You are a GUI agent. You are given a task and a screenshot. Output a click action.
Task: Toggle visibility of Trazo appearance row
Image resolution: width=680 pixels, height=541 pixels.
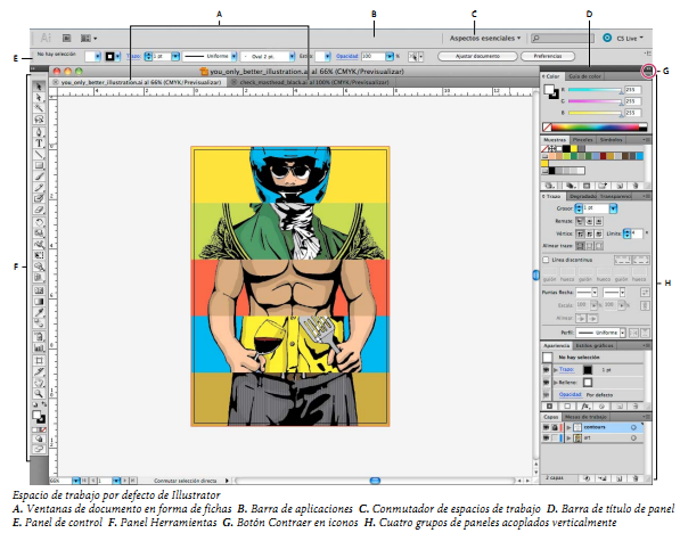tap(546, 370)
